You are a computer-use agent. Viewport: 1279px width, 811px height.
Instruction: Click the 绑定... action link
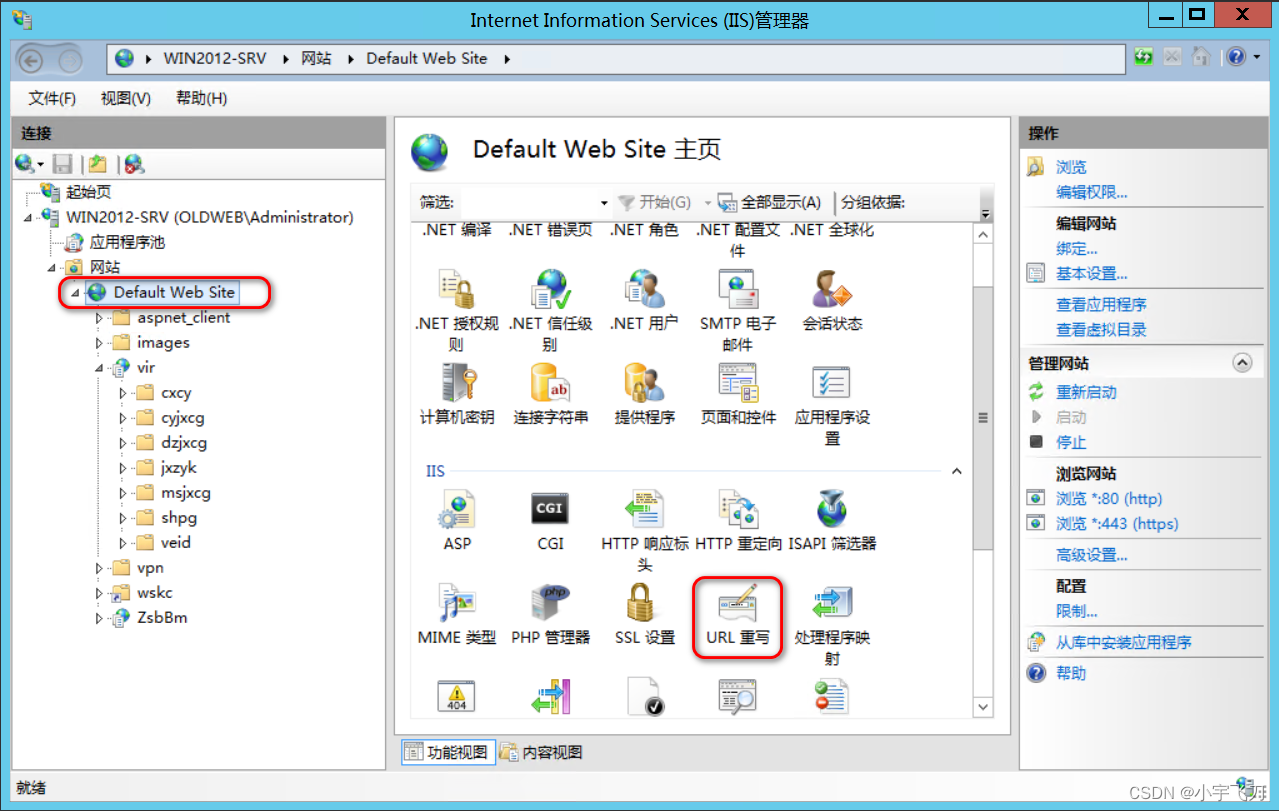(x=1077, y=249)
